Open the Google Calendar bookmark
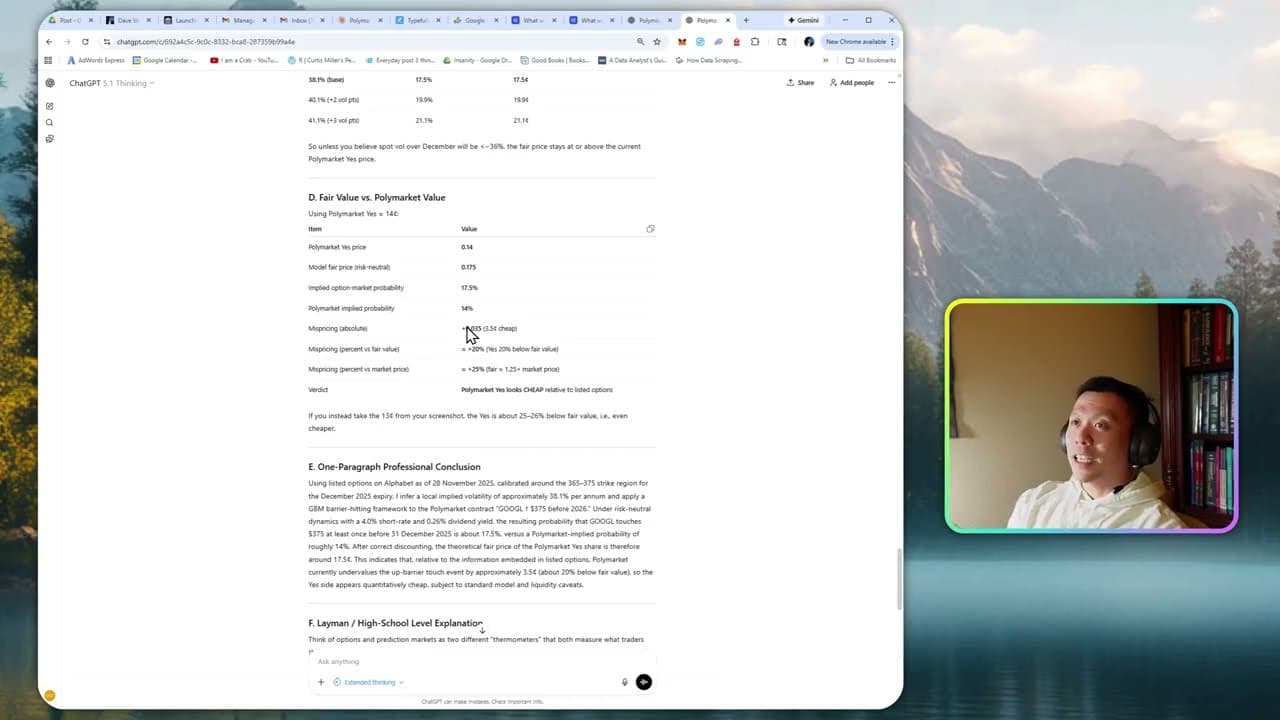The width and height of the screenshot is (1280, 720). pyautogui.click(x=165, y=60)
